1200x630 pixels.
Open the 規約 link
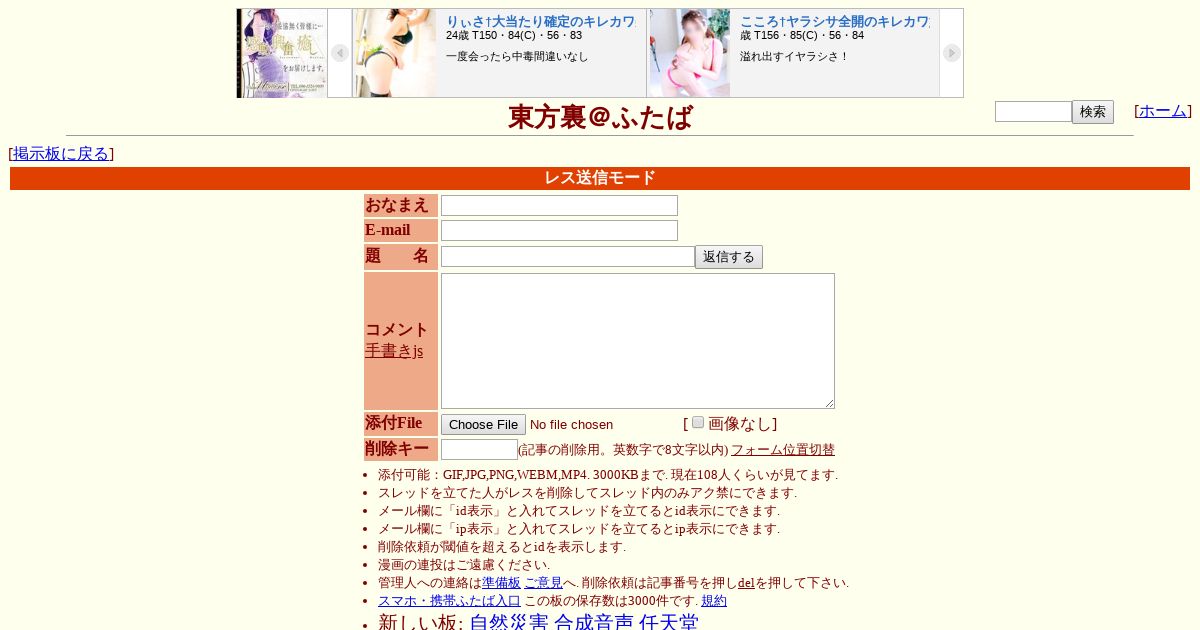pos(714,601)
